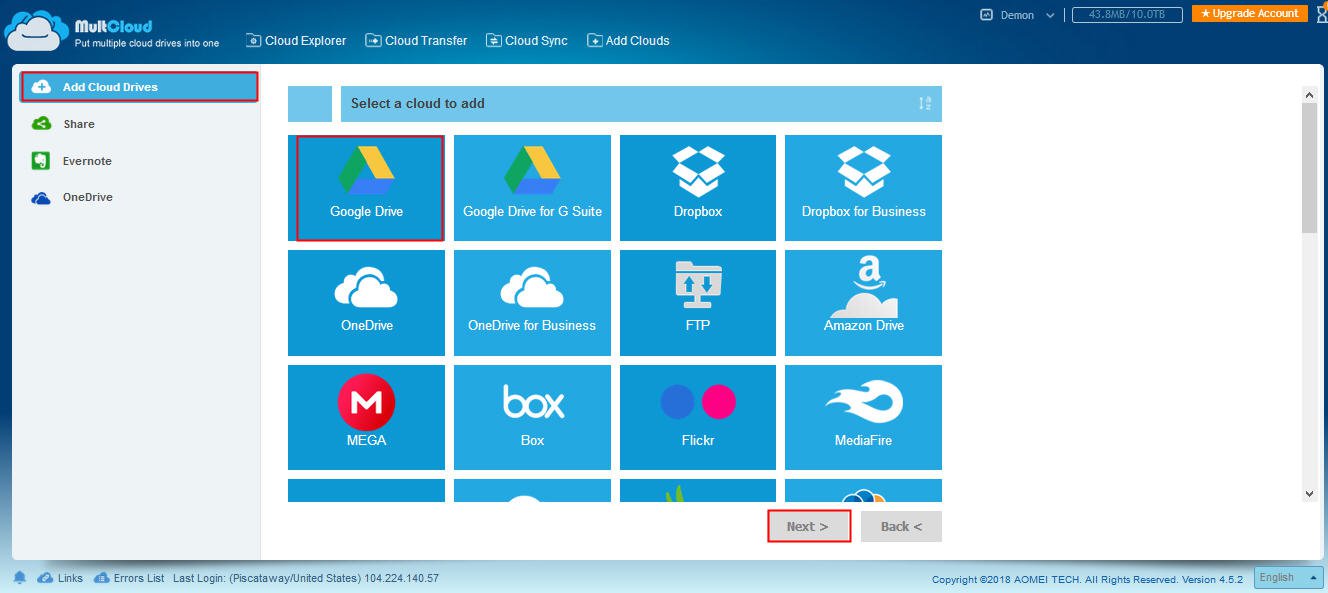Screen dimensions: 1328x593
Task: Select the Google Drive cloud tile
Action: pyautogui.click(x=367, y=188)
